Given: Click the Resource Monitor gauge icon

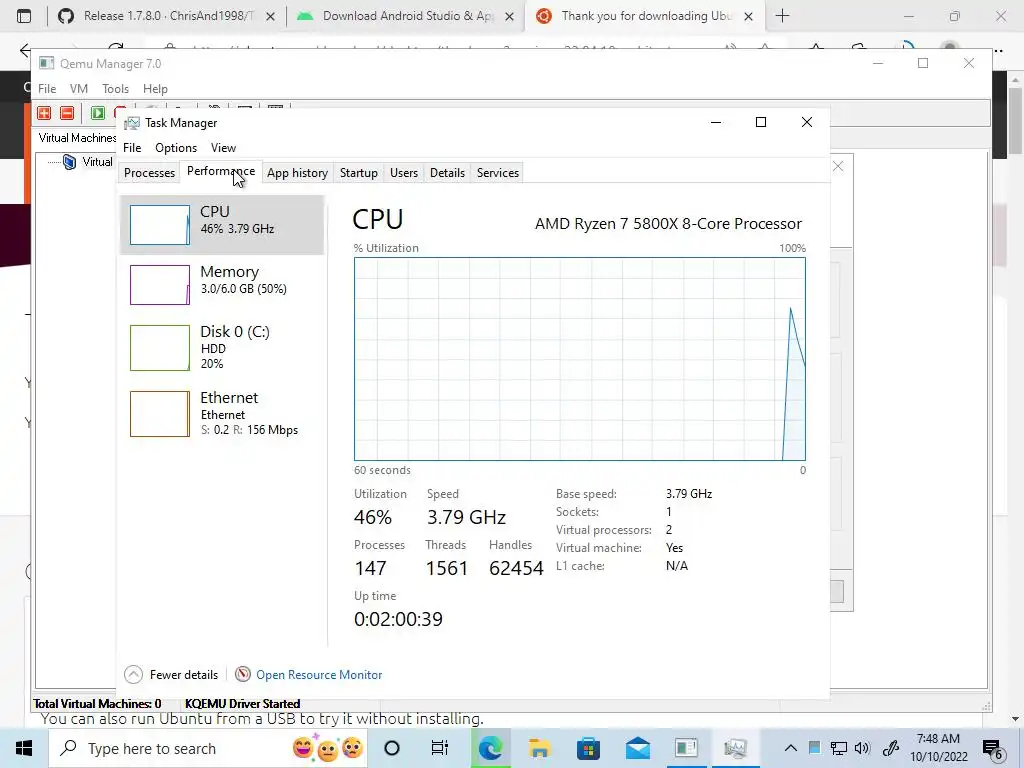Looking at the screenshot, I should point(243,674).
